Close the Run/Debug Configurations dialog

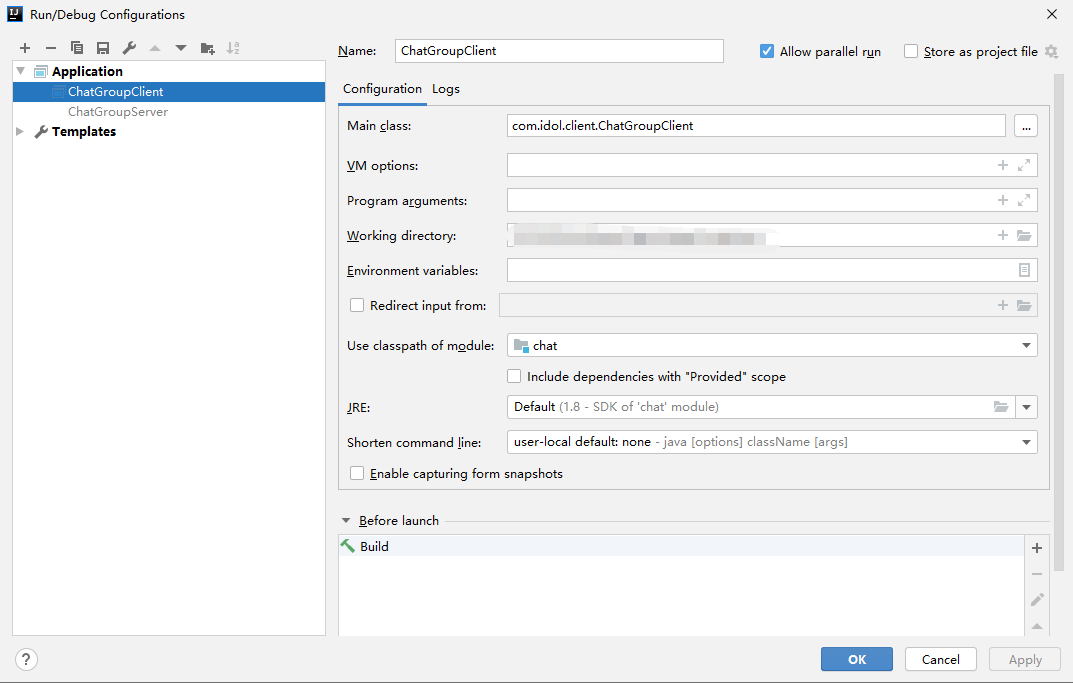pyautogui.click(x=1052, y=14)
